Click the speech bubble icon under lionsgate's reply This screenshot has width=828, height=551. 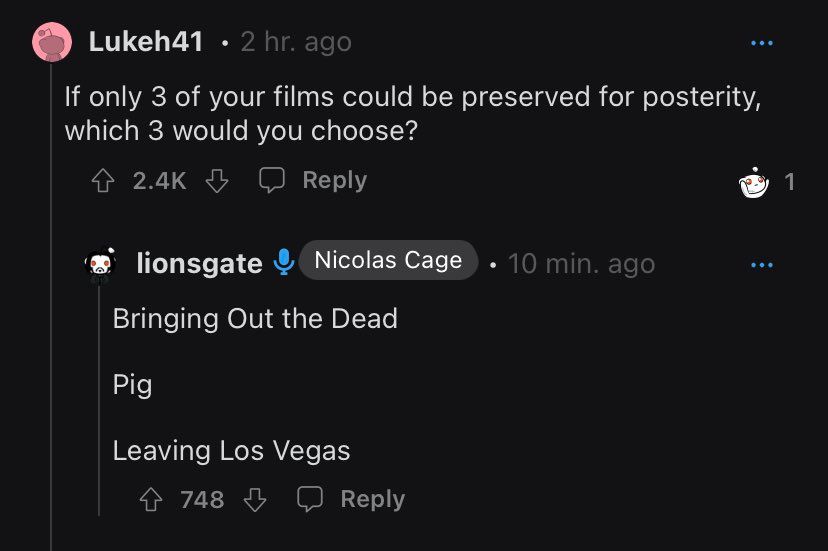(310, 499)
